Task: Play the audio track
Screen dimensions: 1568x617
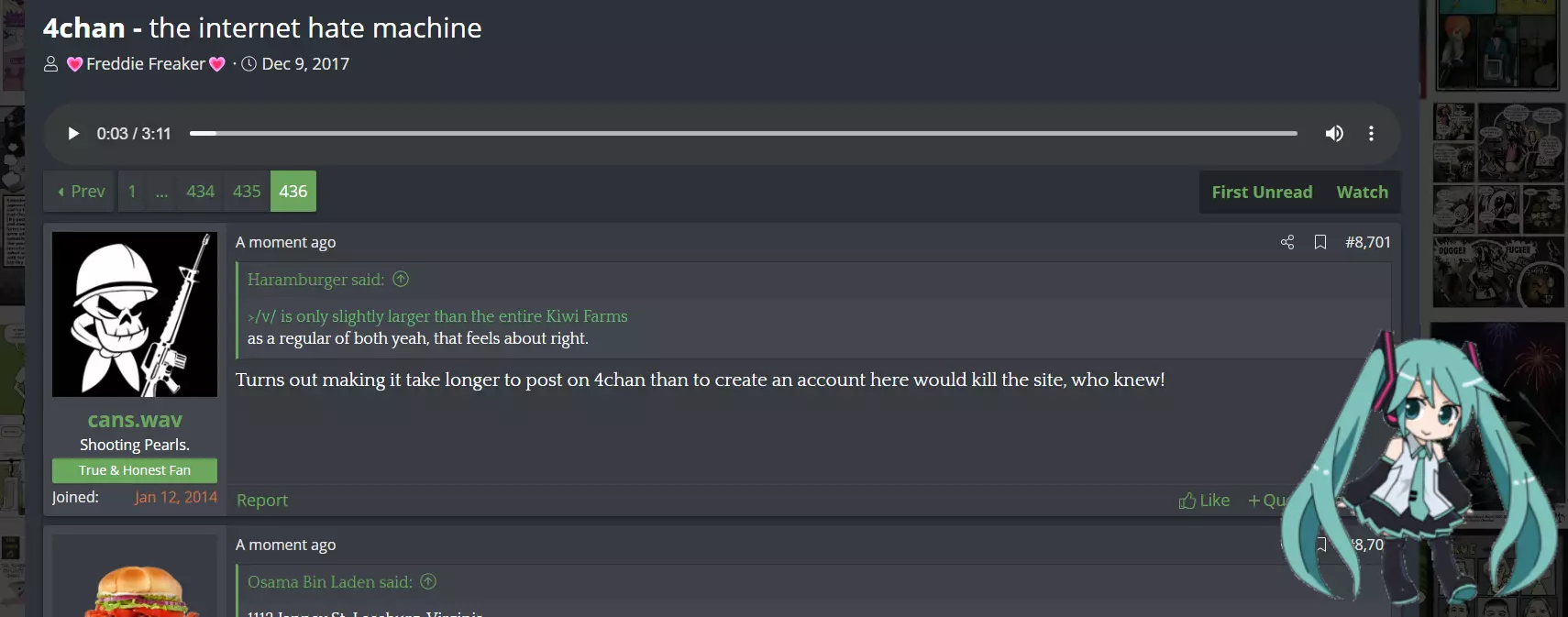Action: click(73, 134)
